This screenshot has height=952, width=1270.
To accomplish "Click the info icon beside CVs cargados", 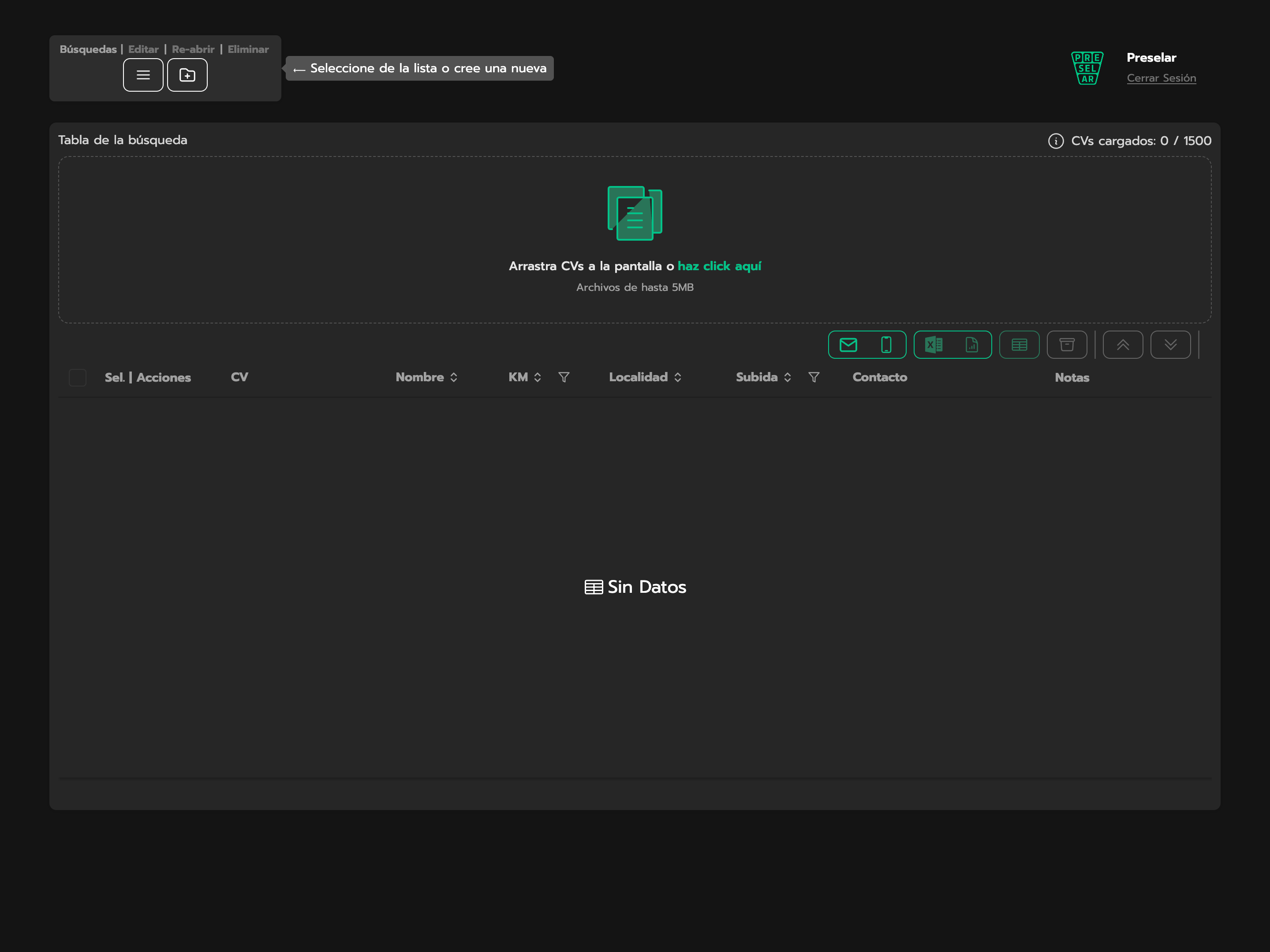I will coord(1056,141).
